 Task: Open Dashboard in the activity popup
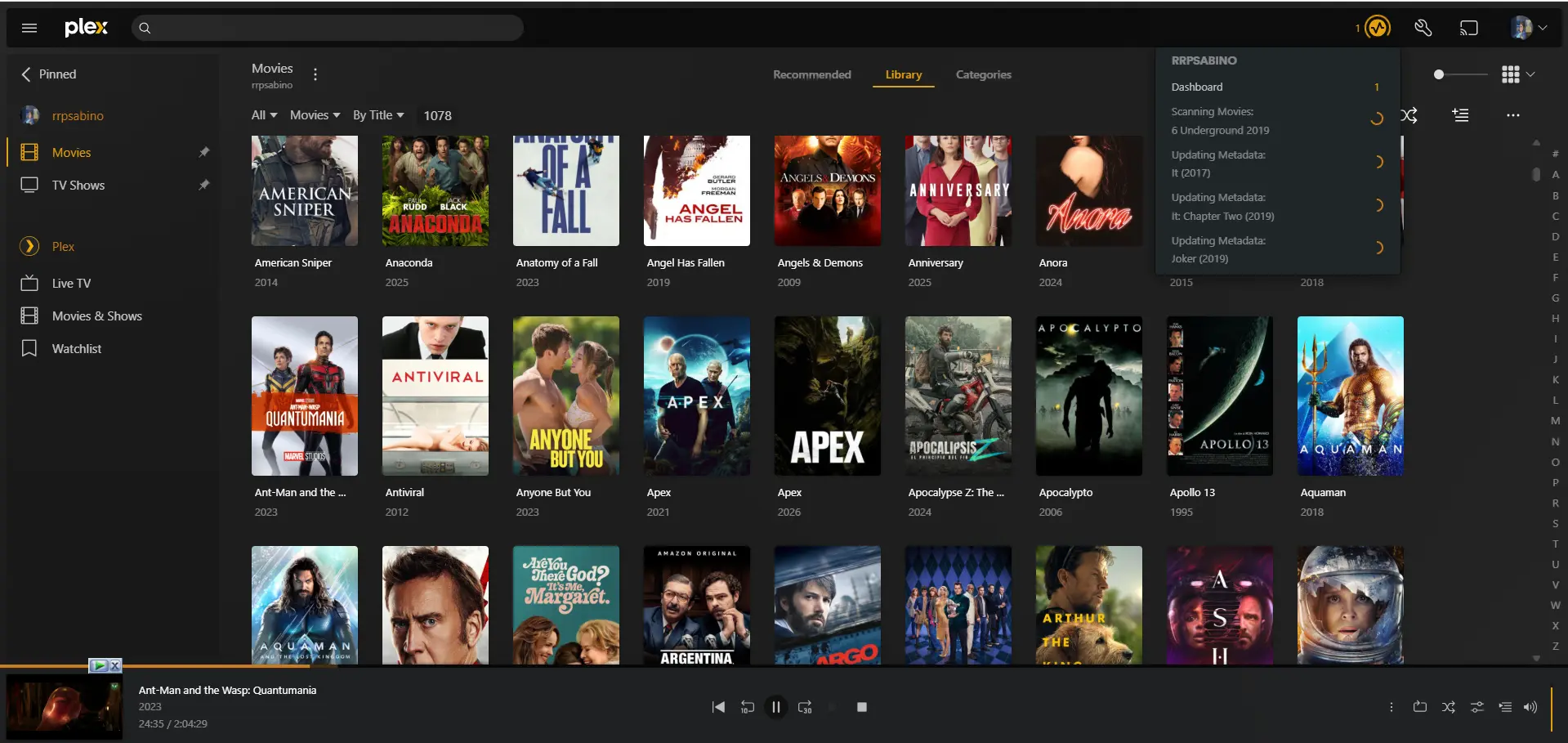tap(1277, 87)
